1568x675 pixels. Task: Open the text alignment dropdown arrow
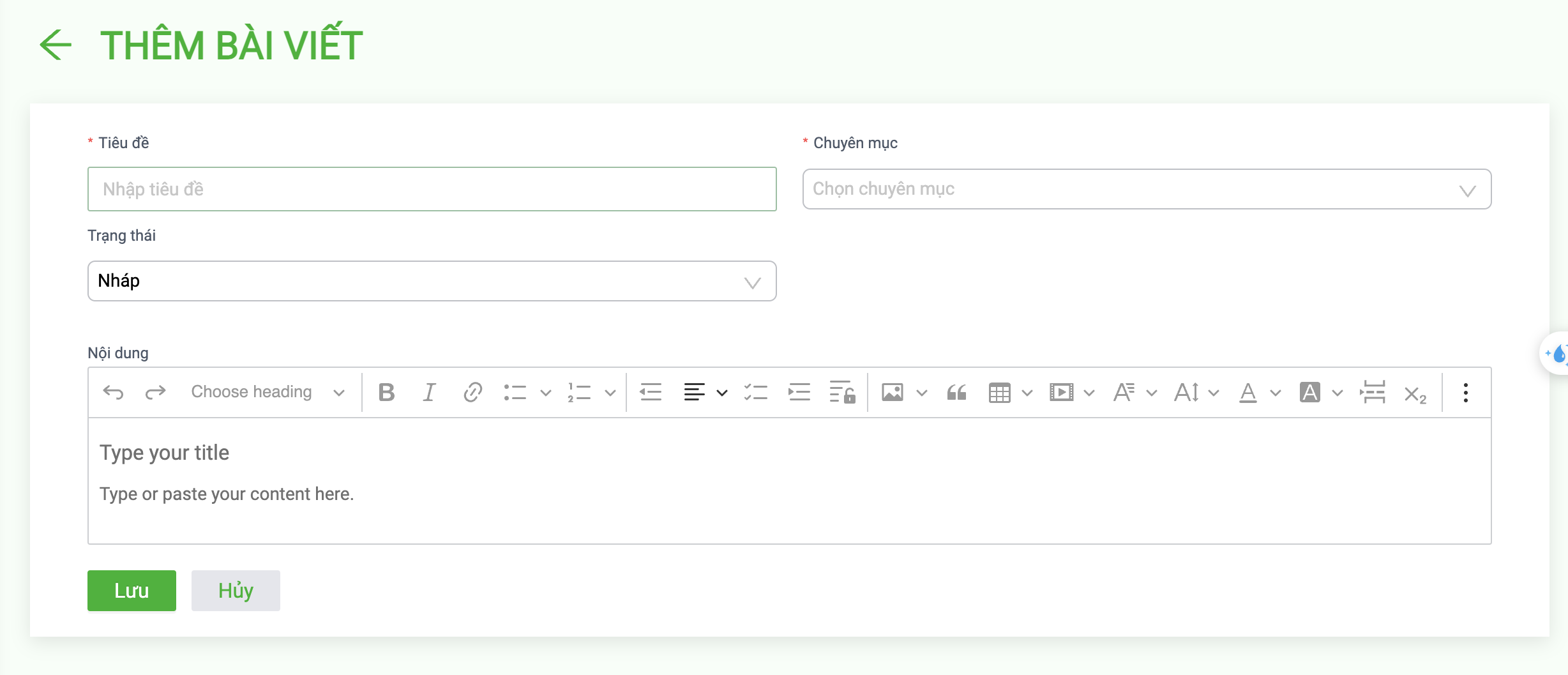click(722, 393)
